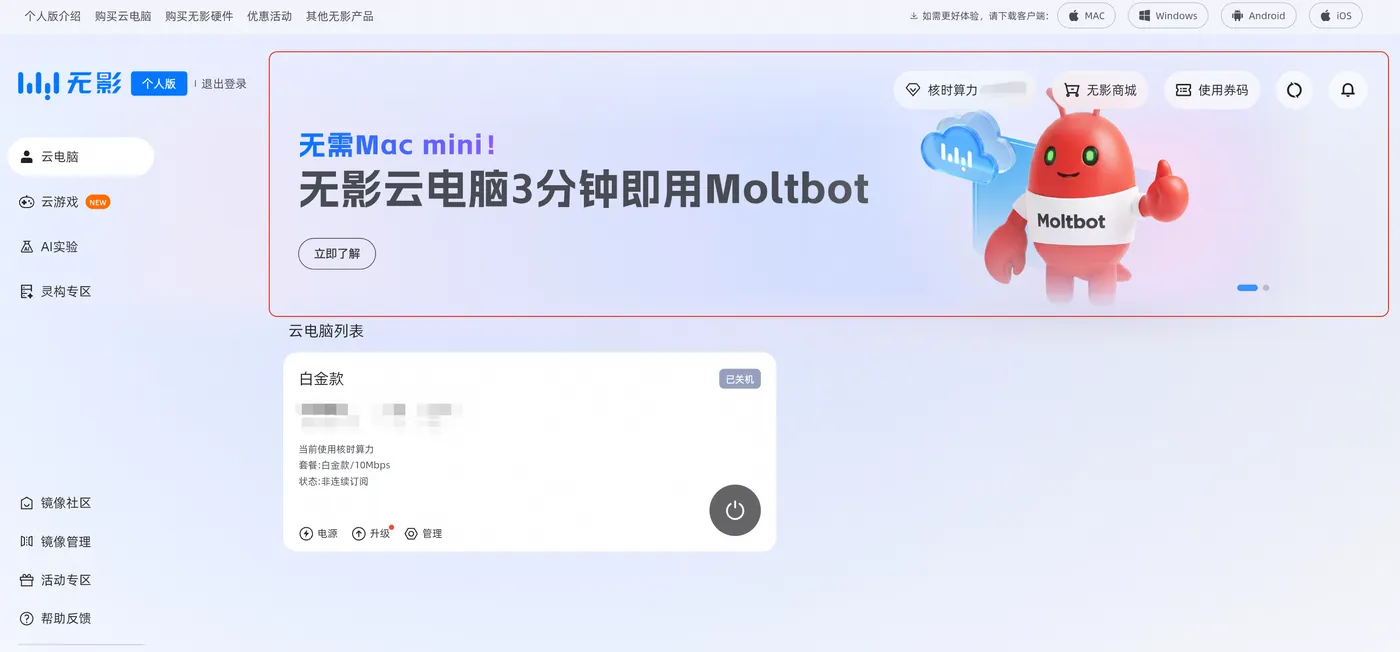Click 退出登录 logout link
1400x652 pixels.
point(224,84)
